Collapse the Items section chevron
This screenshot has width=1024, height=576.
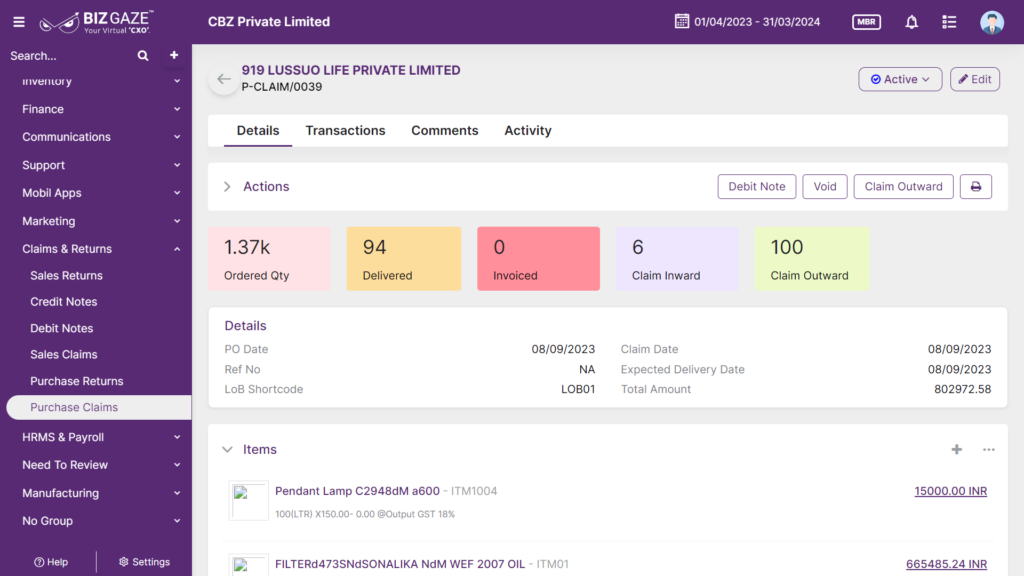click(227, 449)
